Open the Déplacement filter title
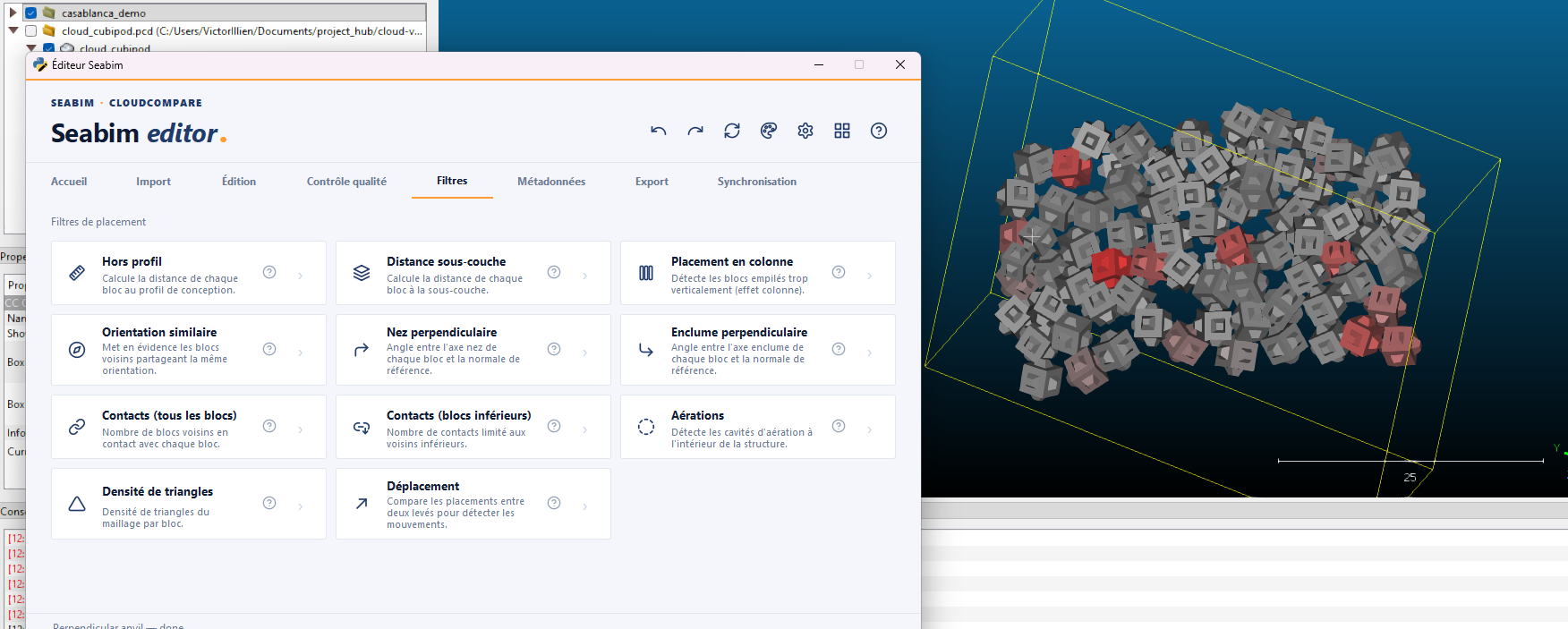 (422, 486)
